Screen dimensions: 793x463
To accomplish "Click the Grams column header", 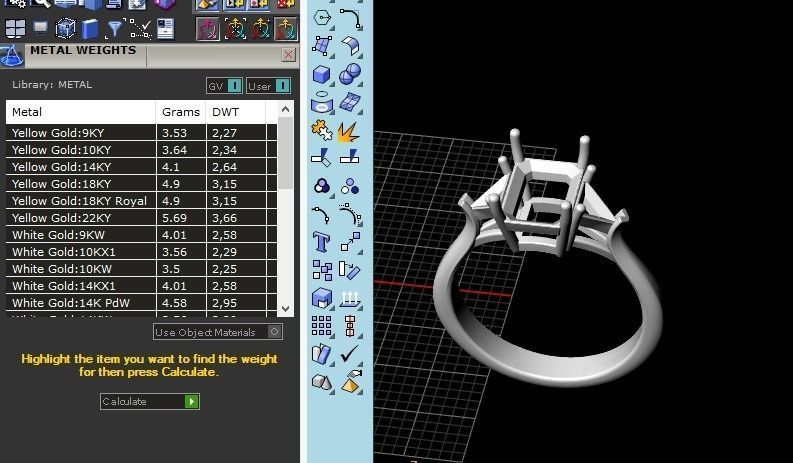I will (181, 112).
